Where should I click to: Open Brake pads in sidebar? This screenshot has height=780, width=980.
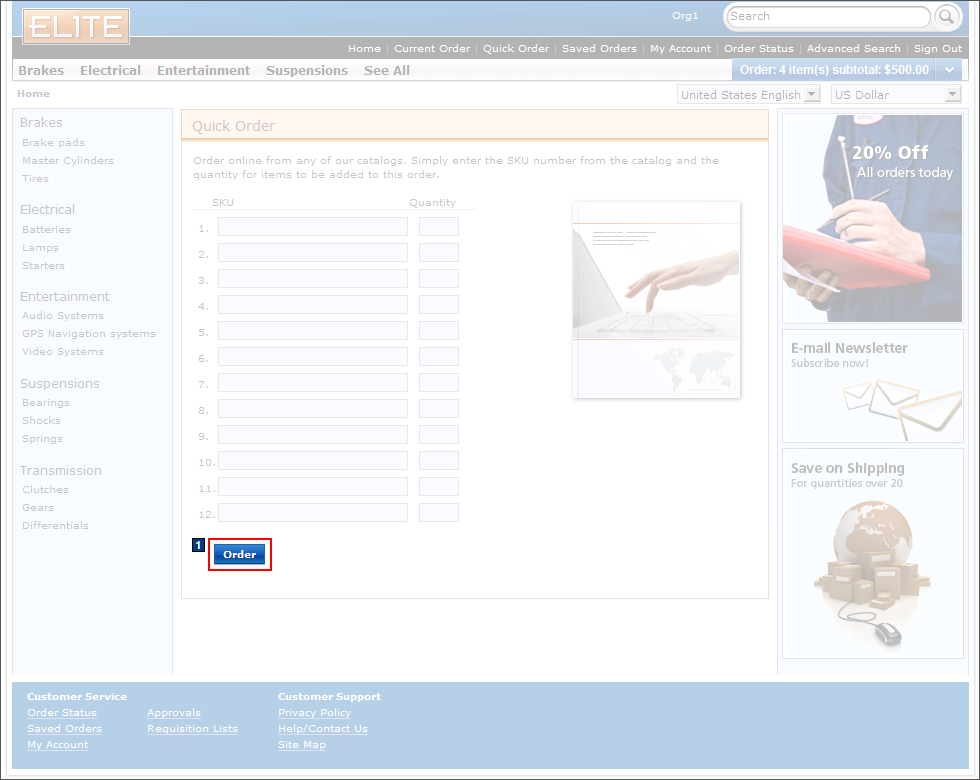(53, 142)
